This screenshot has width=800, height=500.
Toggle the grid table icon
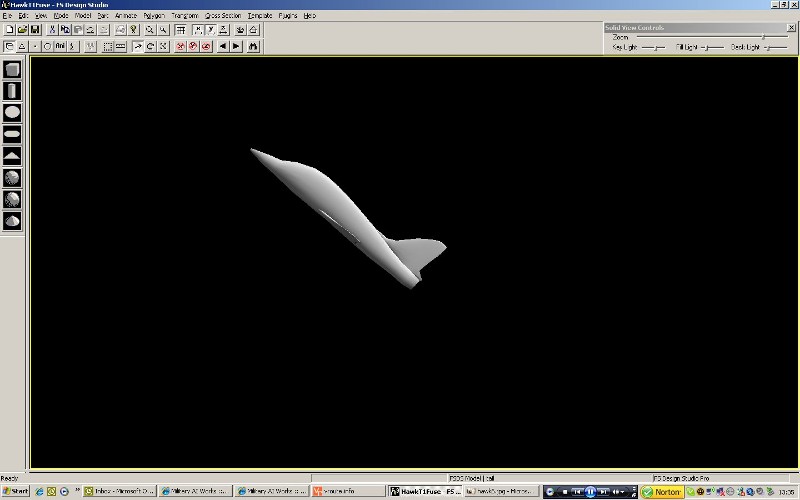180,30
